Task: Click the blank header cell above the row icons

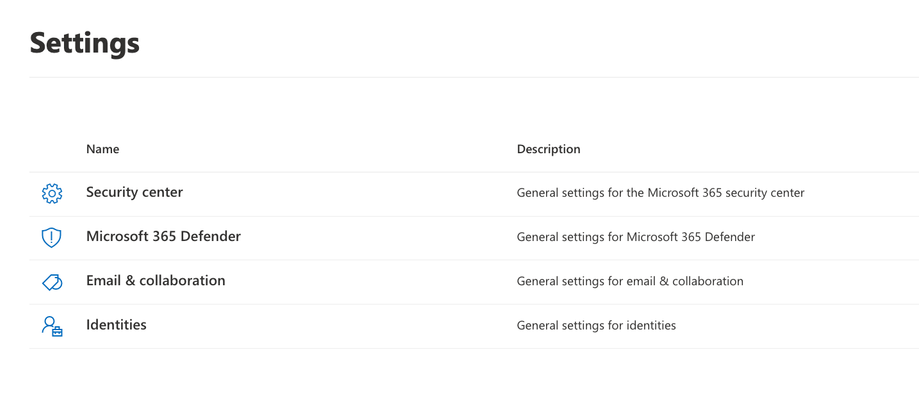Action: click(52, 149)
